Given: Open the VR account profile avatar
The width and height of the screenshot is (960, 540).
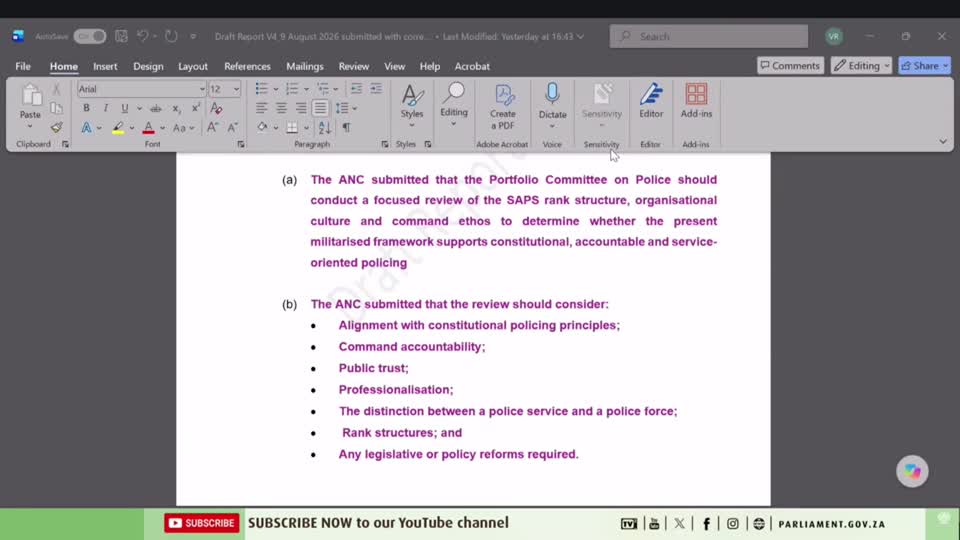Looking at the screenshot, I should coord(834,36).
